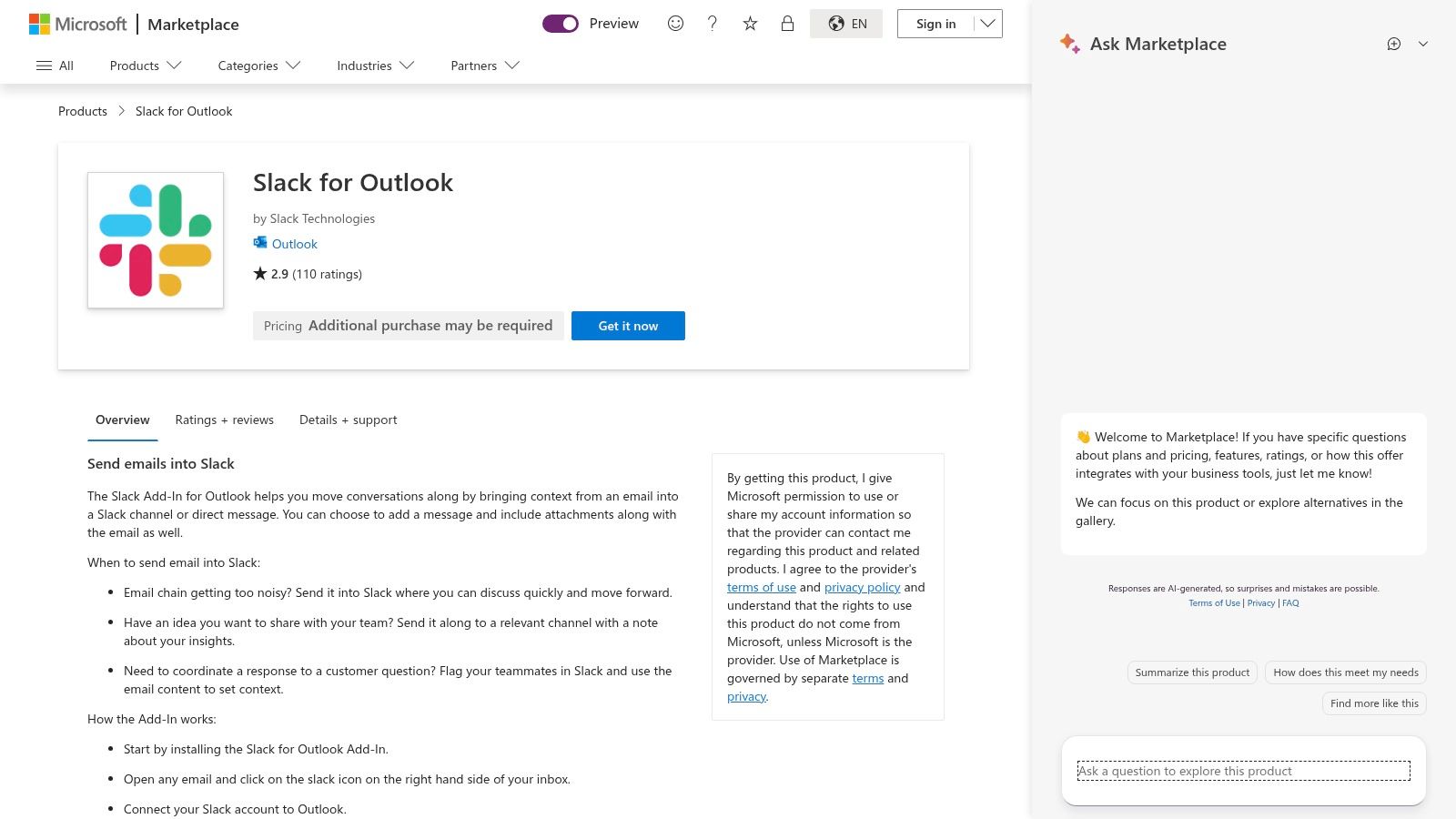
Task: Switch to Ratings + reviews tab
Action: 225,420
